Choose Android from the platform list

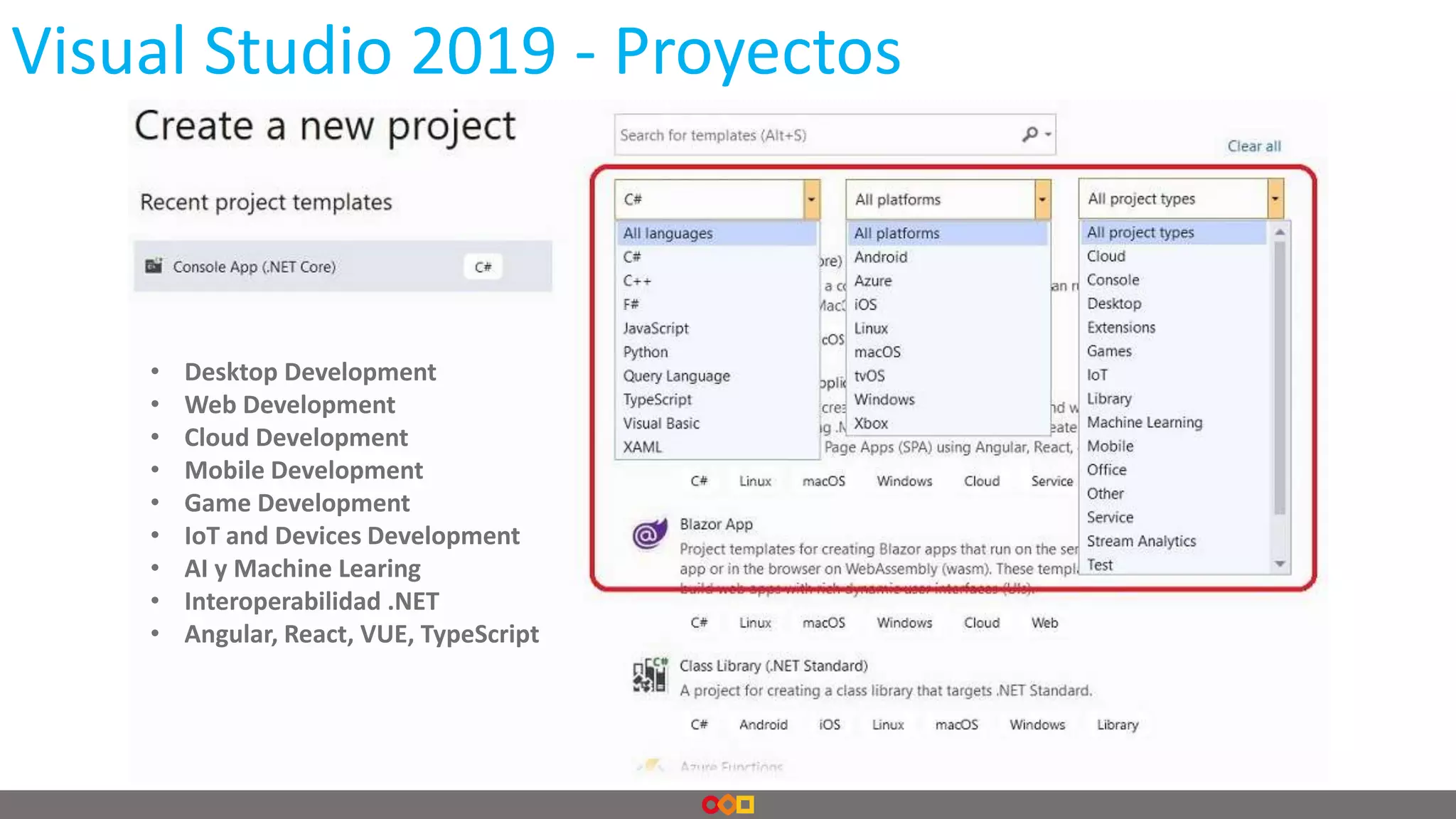pos(948,257)
